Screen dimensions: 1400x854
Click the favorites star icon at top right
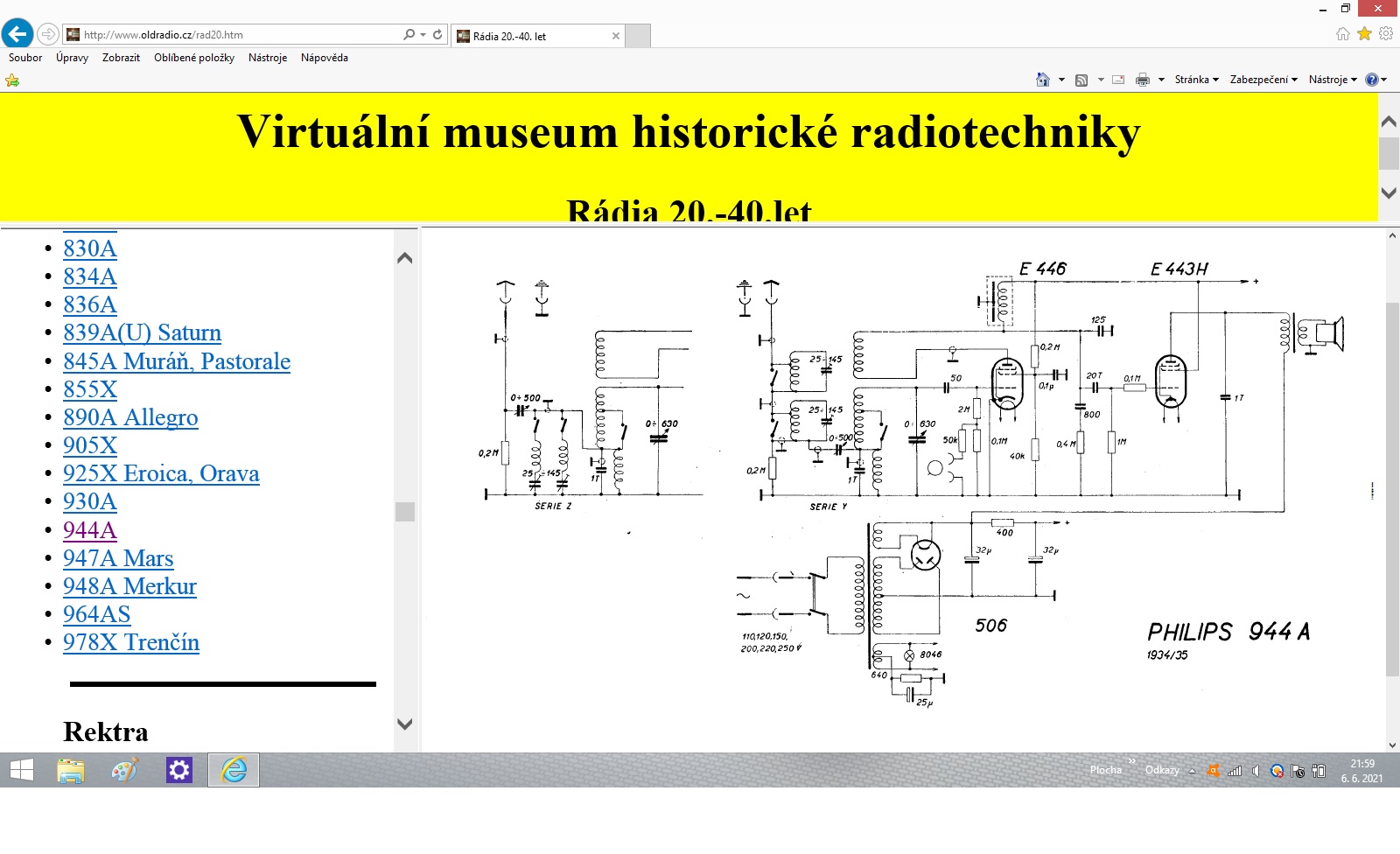coord(1364,34)
